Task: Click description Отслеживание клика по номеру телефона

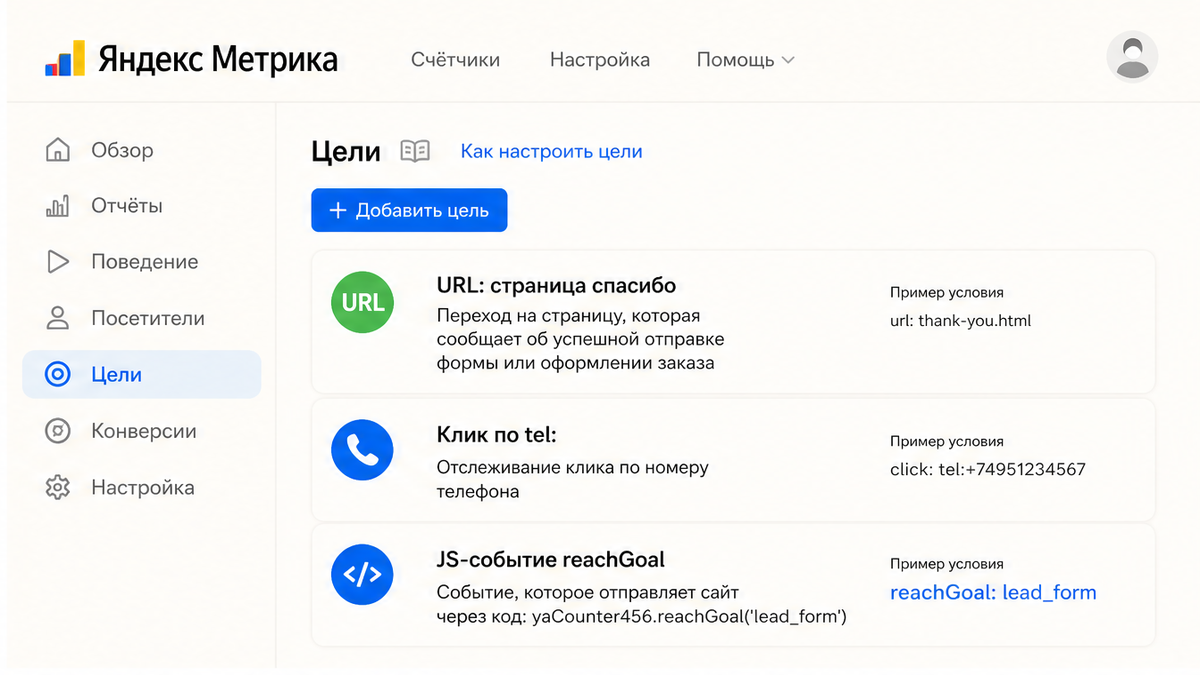Action: 573,479
